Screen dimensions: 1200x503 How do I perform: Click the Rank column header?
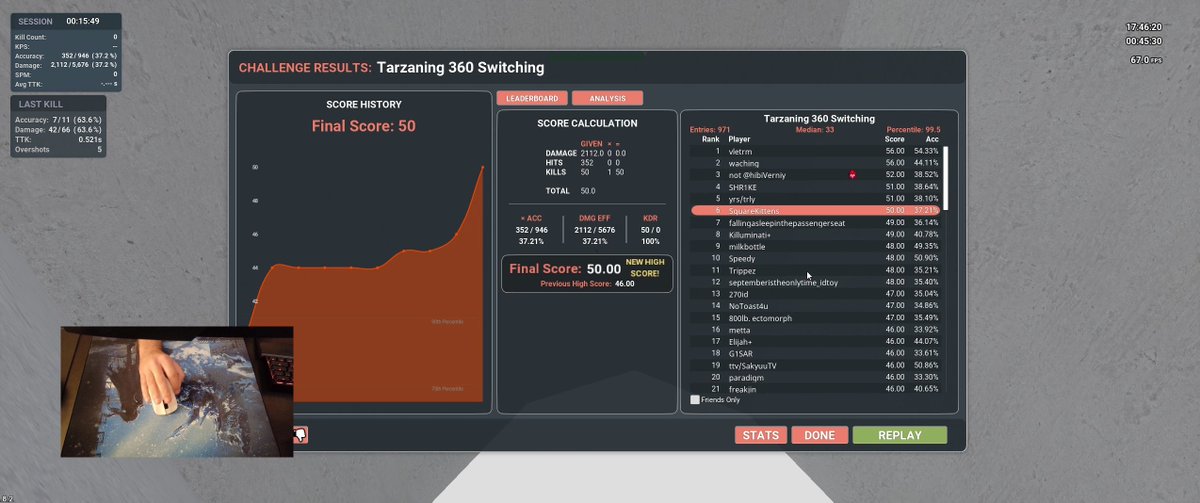[x=711, y=139]
